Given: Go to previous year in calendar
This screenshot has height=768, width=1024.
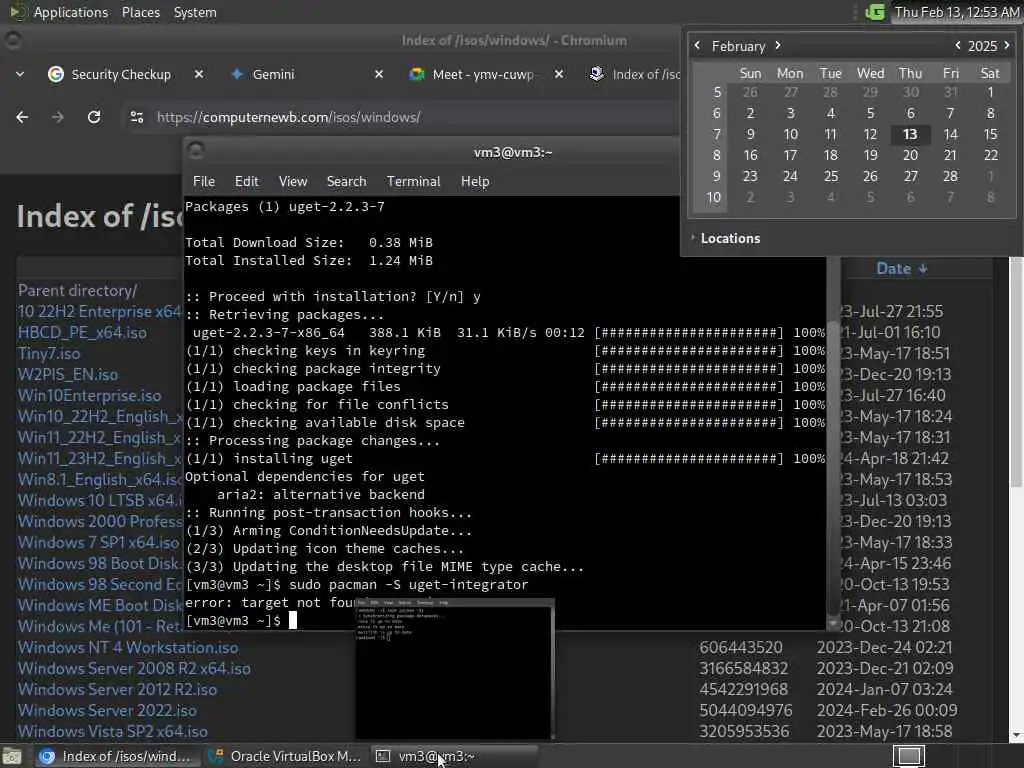Looking at the screenshot, I should (x=957, y=46).
